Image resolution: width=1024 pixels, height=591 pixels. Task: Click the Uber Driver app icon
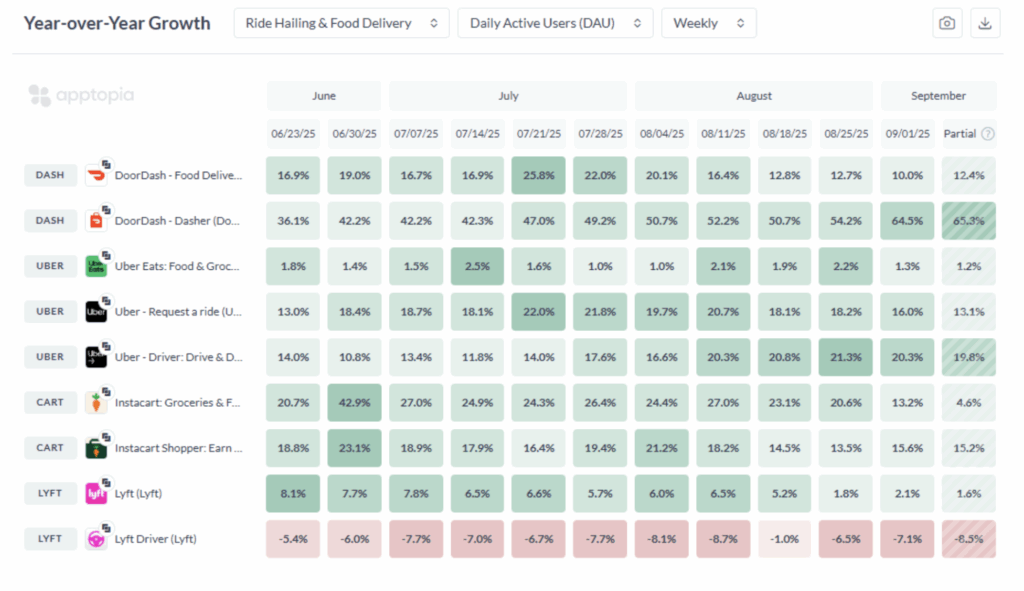pos(97,357)
